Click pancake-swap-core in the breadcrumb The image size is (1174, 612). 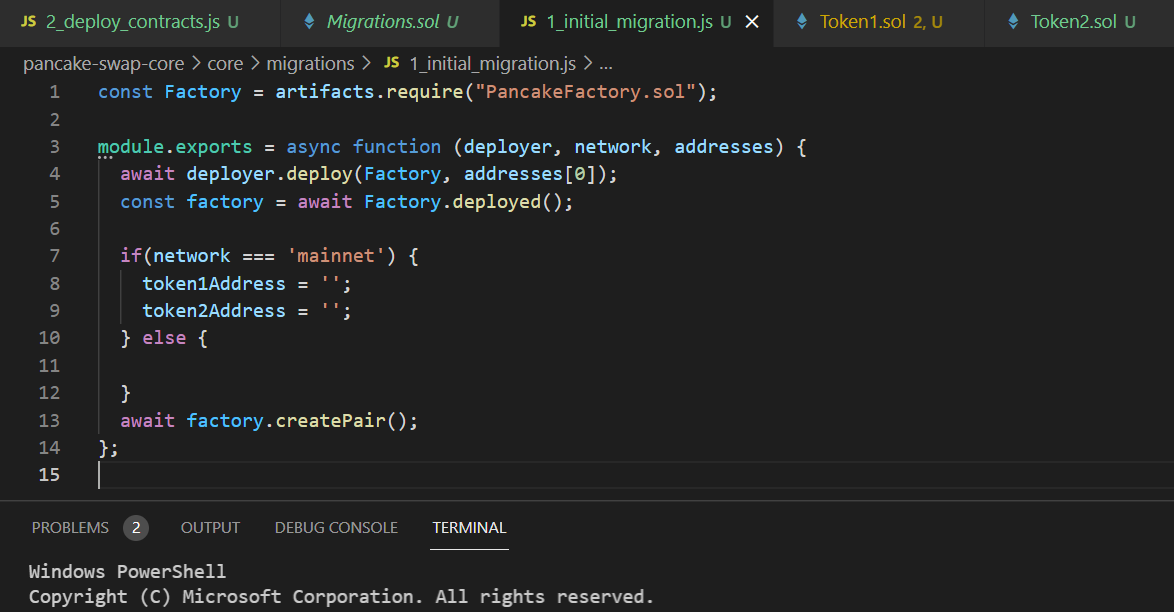103,64
